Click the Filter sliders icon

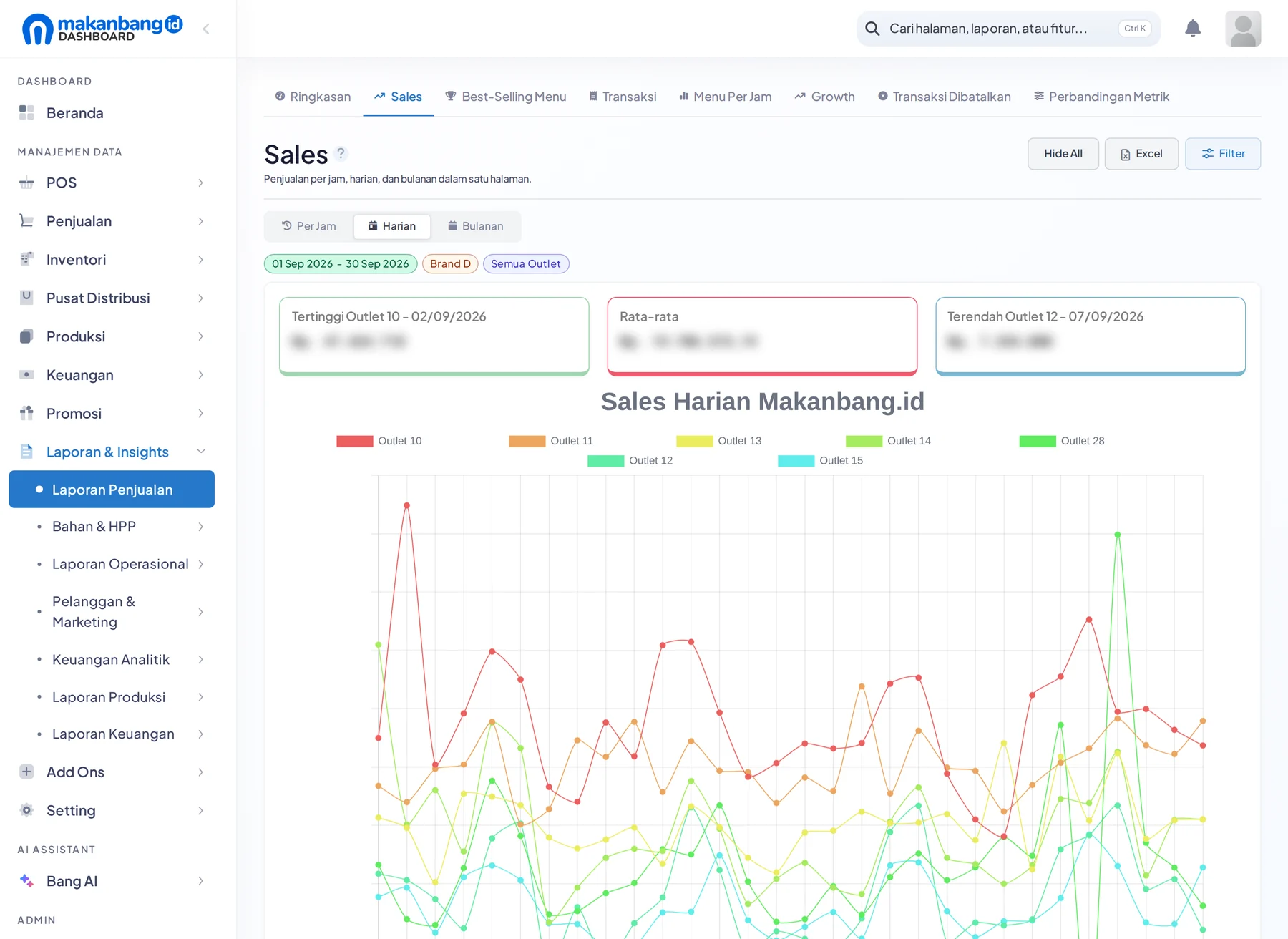1208,154
